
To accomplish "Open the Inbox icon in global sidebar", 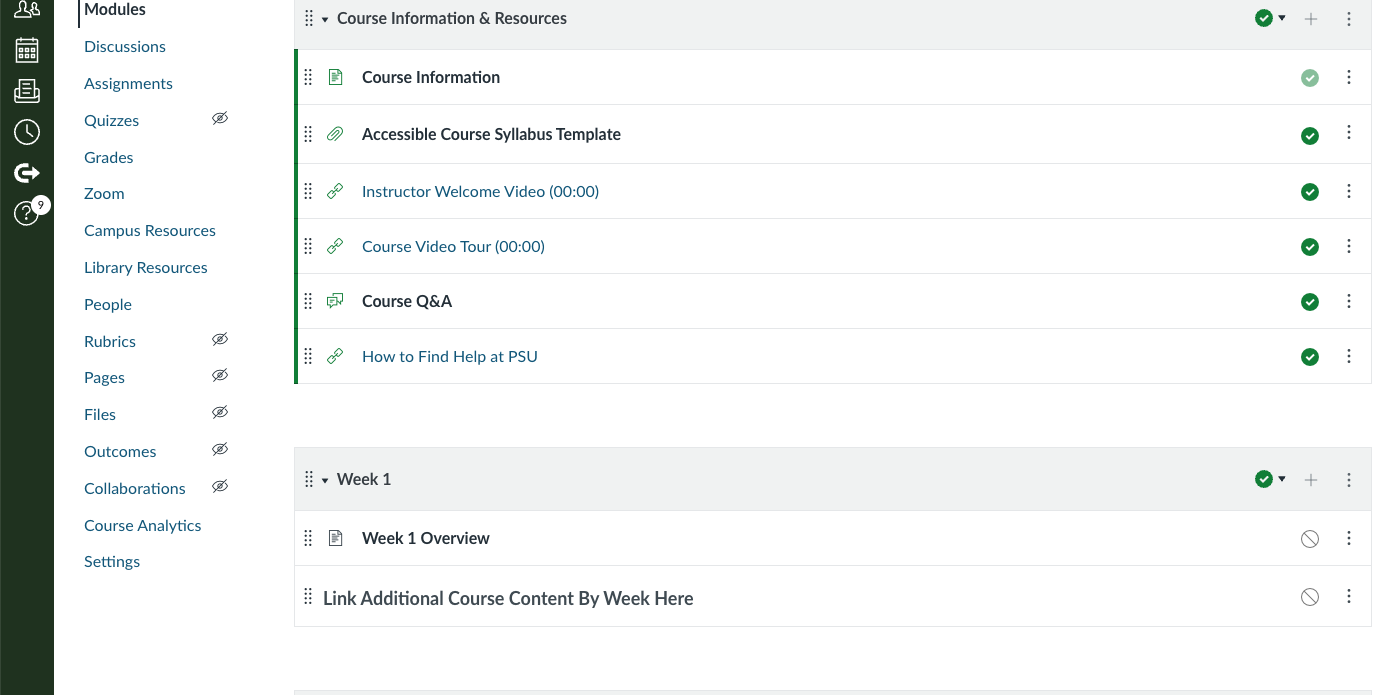I will (x=27, y=91).
